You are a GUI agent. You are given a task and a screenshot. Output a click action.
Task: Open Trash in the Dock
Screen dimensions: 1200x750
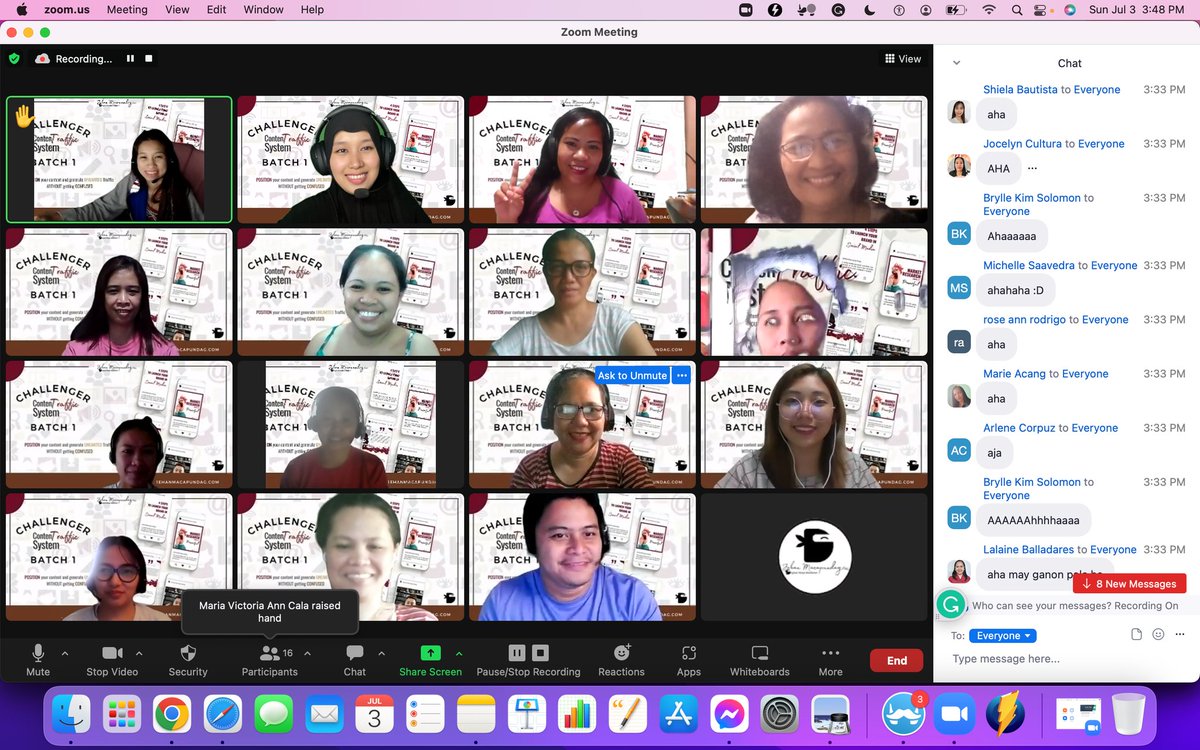tap(1128, 714)
